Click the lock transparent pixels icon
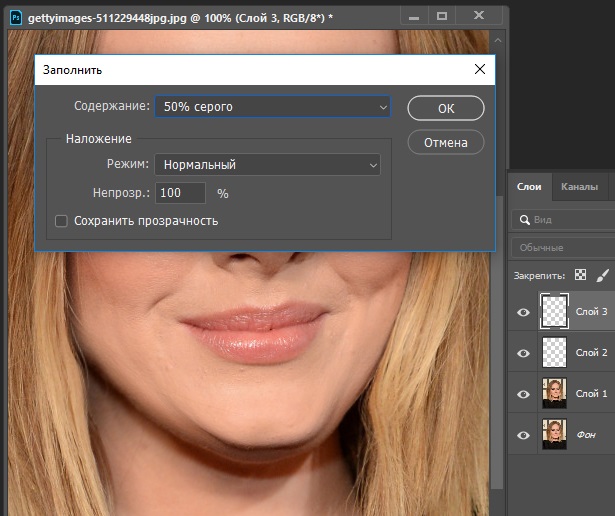The height and width of the screenshot is (516, 615). (580, 275)
